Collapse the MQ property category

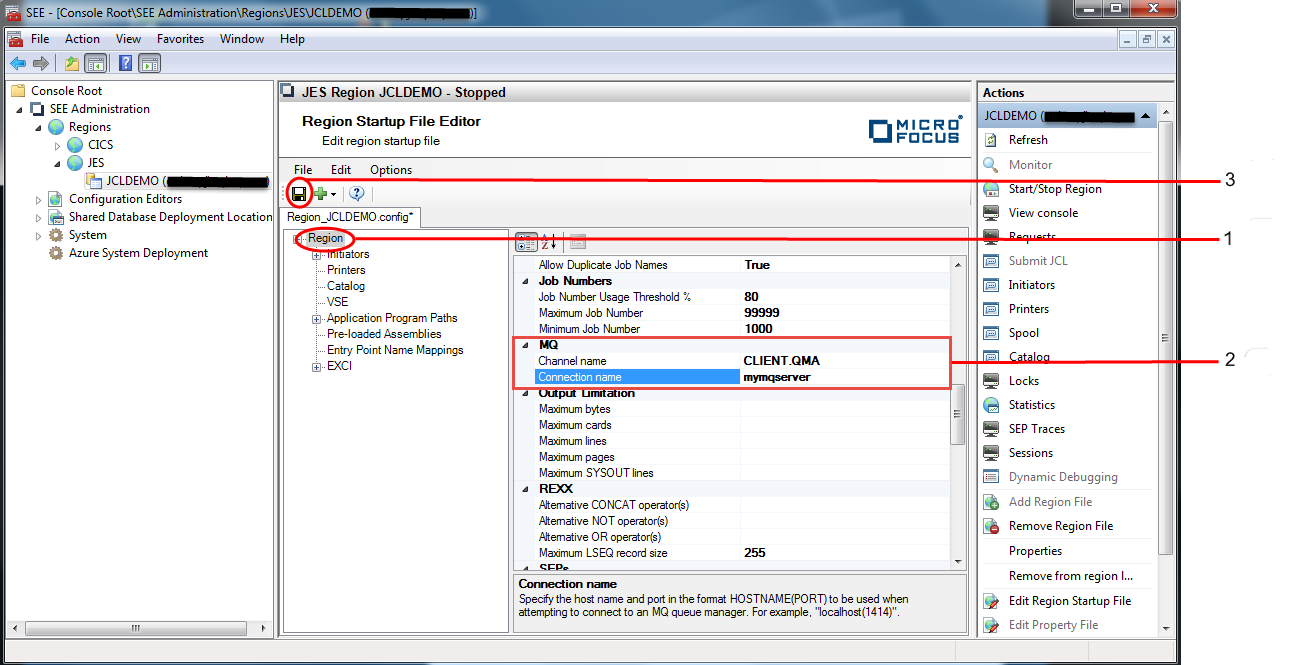(x=527, y=345)
